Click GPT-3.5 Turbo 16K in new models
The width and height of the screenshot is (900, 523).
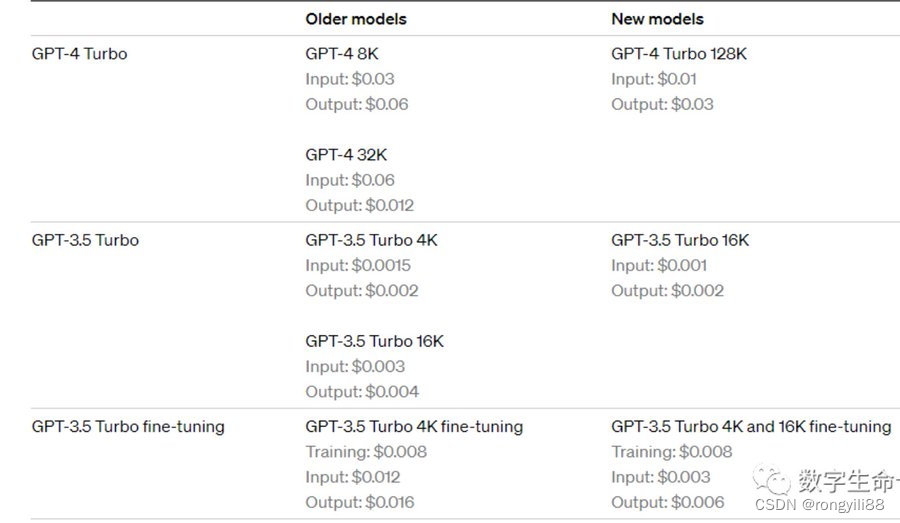[680, 240]
